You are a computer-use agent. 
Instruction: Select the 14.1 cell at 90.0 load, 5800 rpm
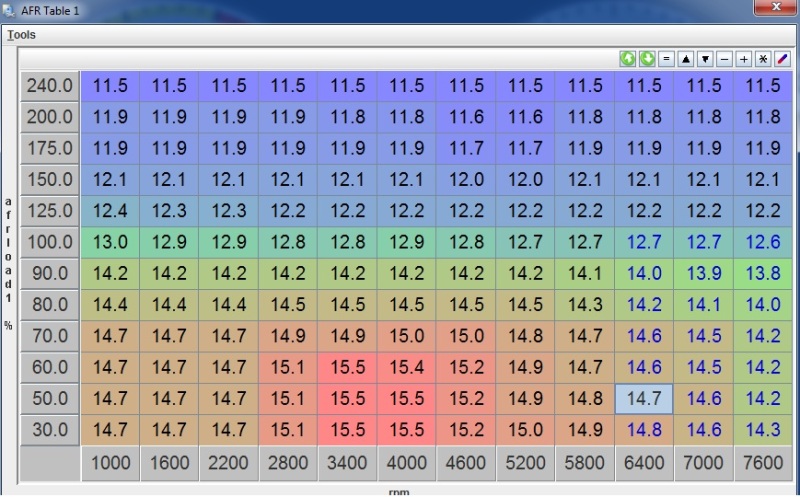[585, 274]
